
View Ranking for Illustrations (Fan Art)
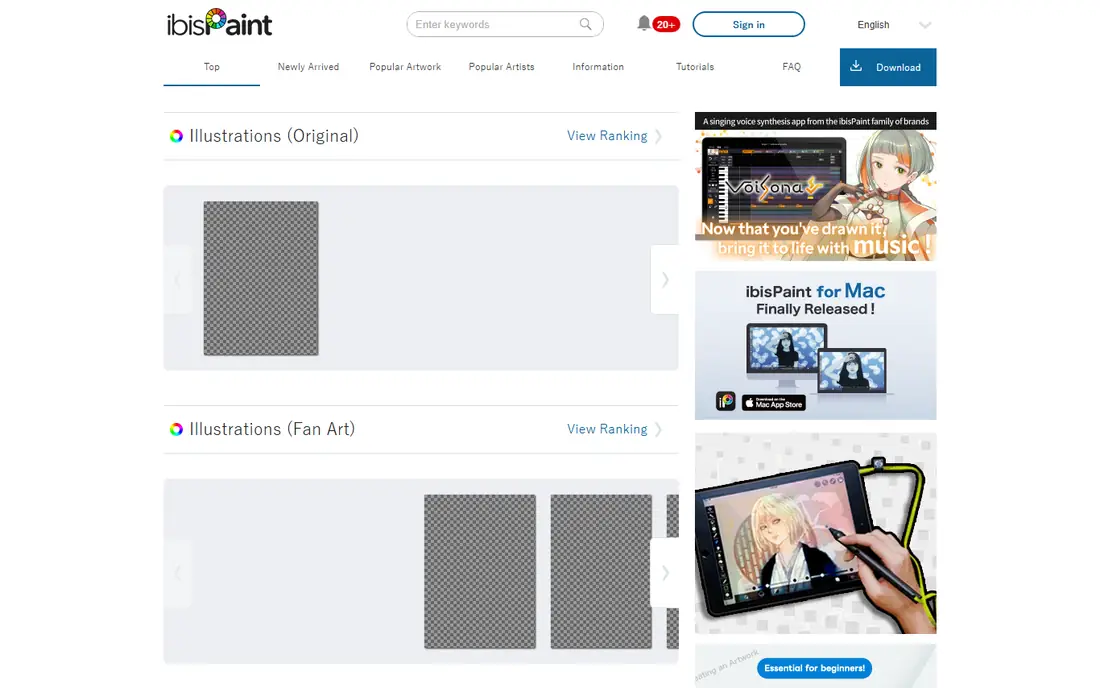pos(607,429)
